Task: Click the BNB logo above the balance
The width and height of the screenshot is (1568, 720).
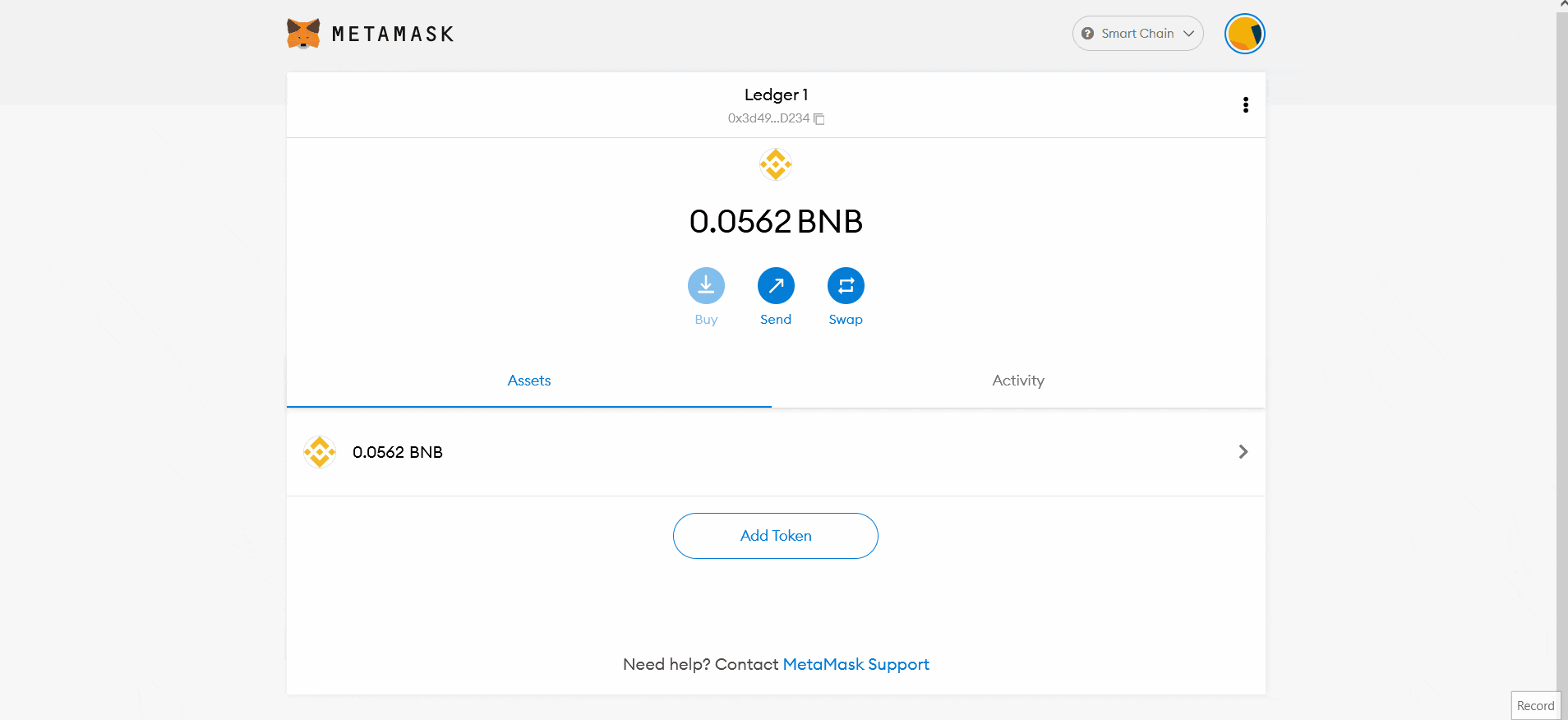Action: (x=776, y=164)
